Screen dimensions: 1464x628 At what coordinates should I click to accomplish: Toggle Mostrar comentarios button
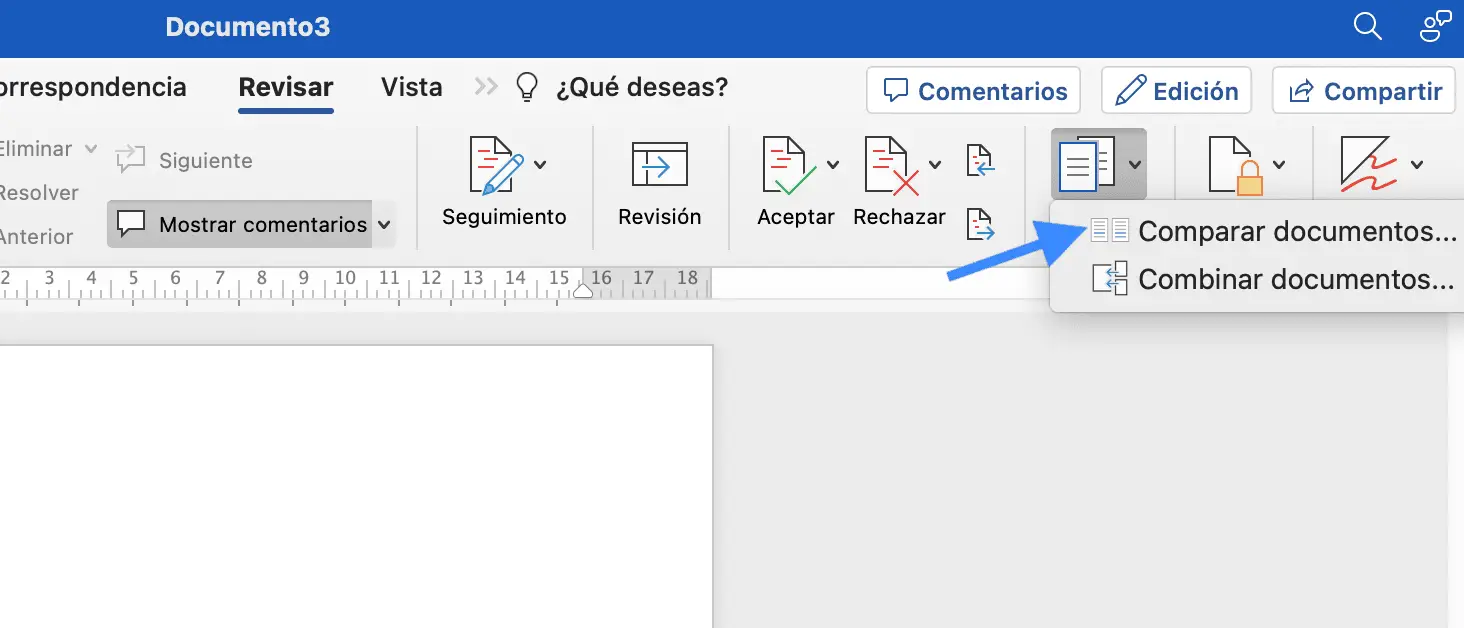tap(241, 225)
